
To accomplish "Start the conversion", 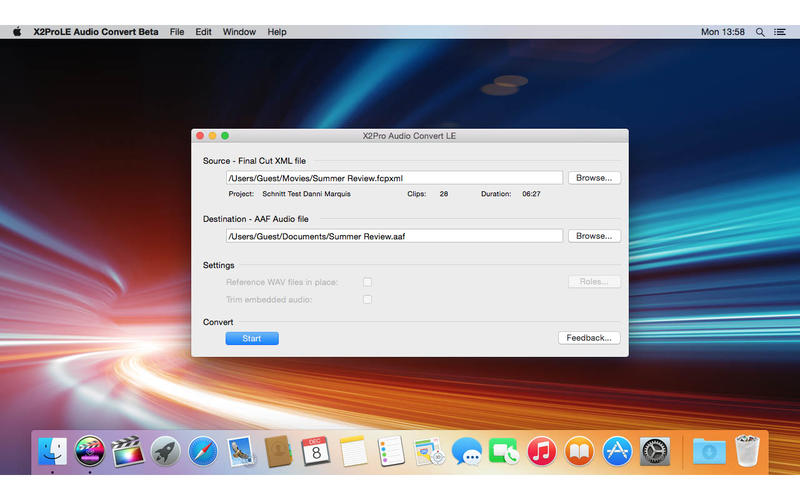I will tap(252, 338).
